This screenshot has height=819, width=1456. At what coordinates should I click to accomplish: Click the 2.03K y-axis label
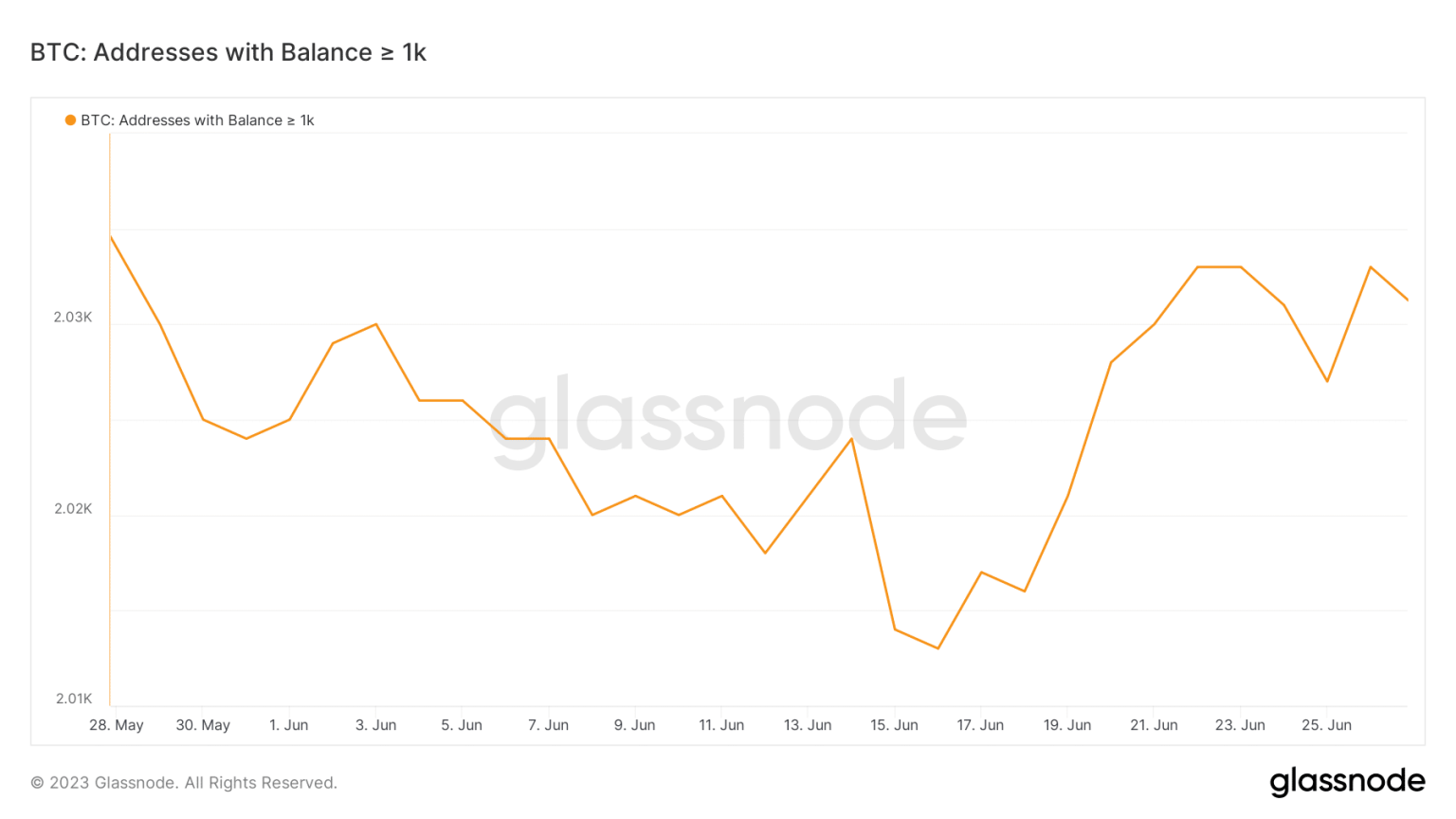click(x=73, y=318)
